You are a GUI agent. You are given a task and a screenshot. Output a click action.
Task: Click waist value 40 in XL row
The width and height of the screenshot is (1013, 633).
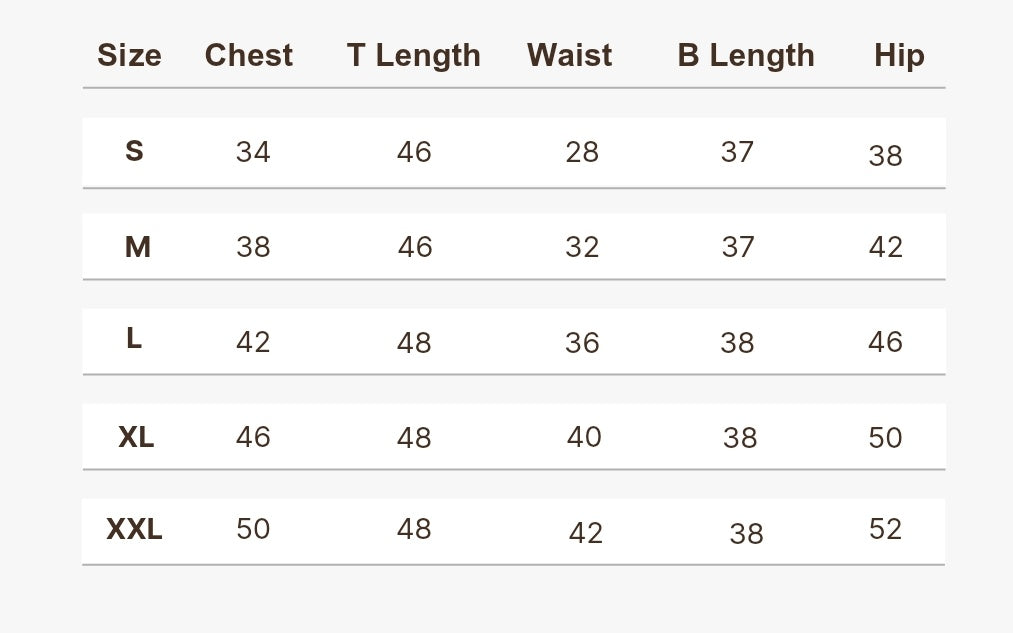point(584,437)
